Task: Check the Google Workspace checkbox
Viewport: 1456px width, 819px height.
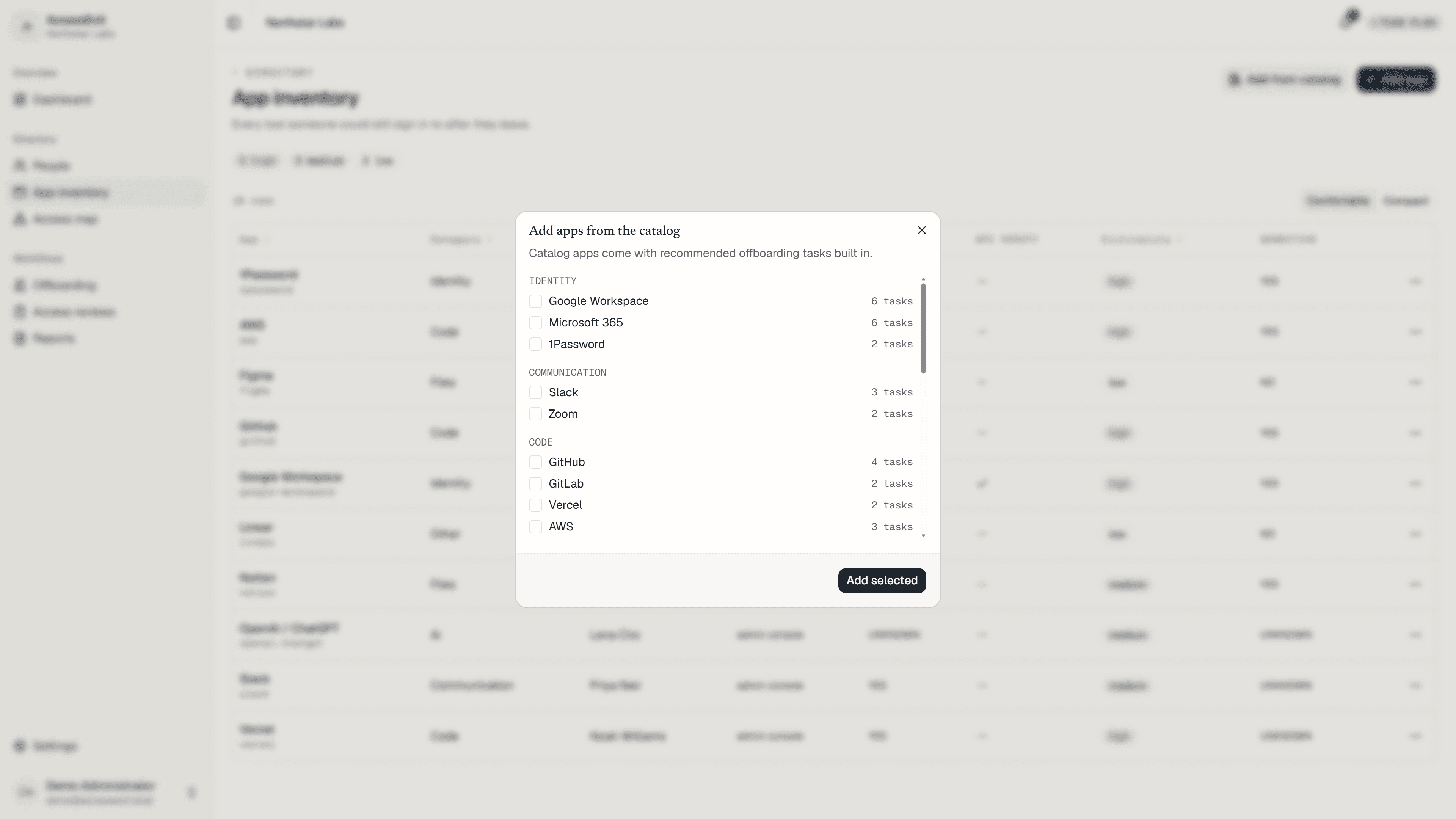Action: pyautogui.click(x=535, y=301)
